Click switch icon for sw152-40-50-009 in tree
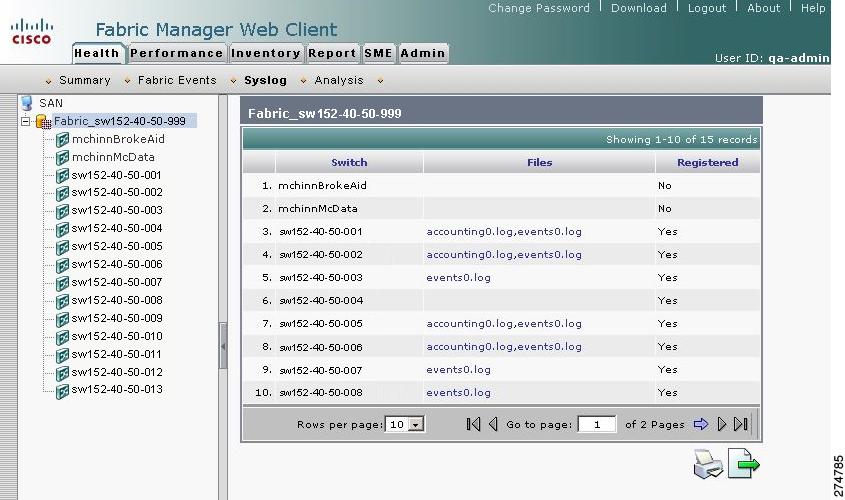The width and height of the screenshot is (845, 500). click(62, 319)
